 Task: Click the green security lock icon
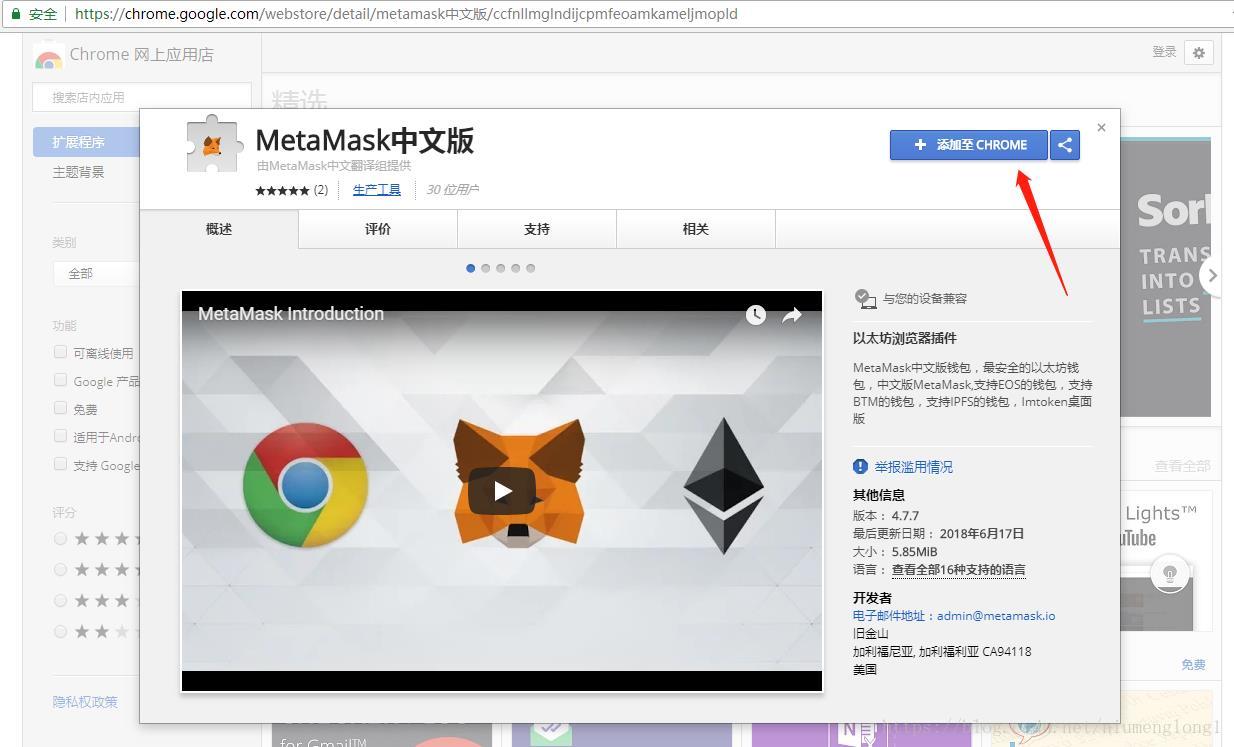click(15, 14)
